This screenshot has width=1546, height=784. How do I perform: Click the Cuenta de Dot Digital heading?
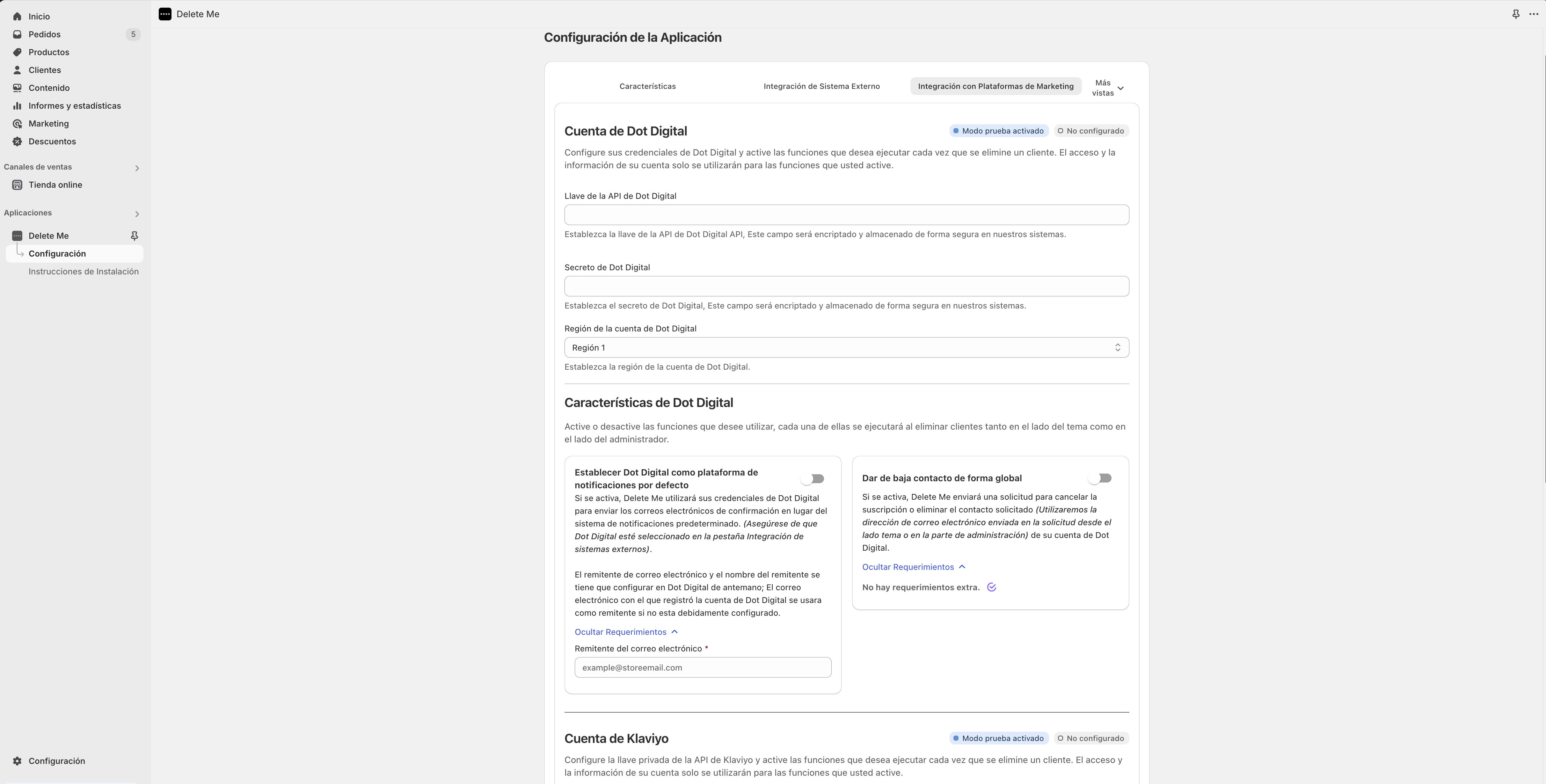pyautogui.click(x=625, y=131)
